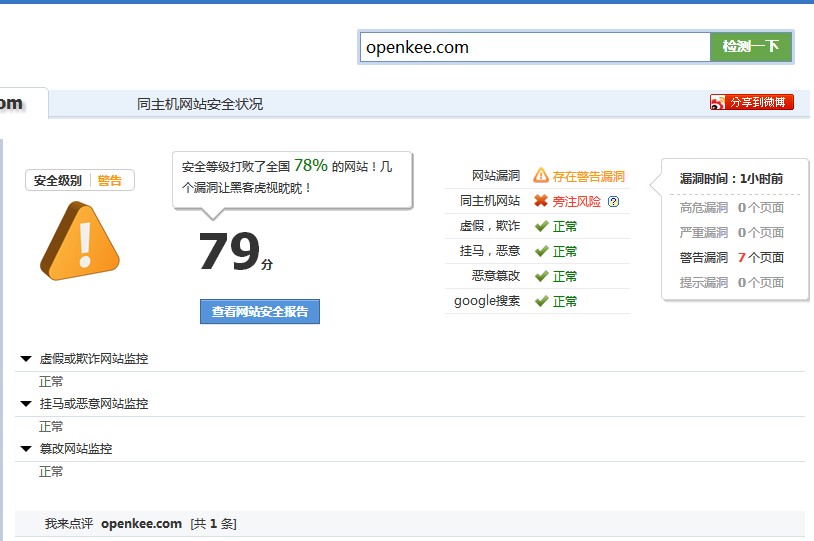Viewport: 814px width, 541px height.
Task: Click the large orange warning triangle icon
Action: point(79,240)
